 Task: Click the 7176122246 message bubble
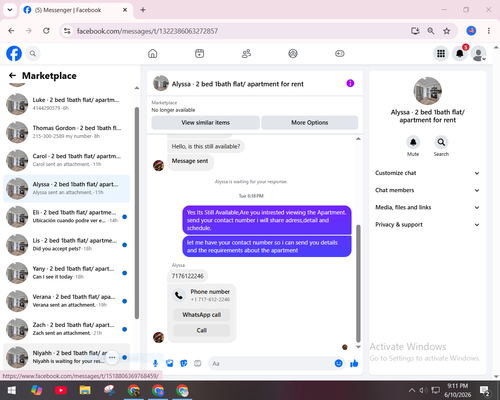[188, 276]
